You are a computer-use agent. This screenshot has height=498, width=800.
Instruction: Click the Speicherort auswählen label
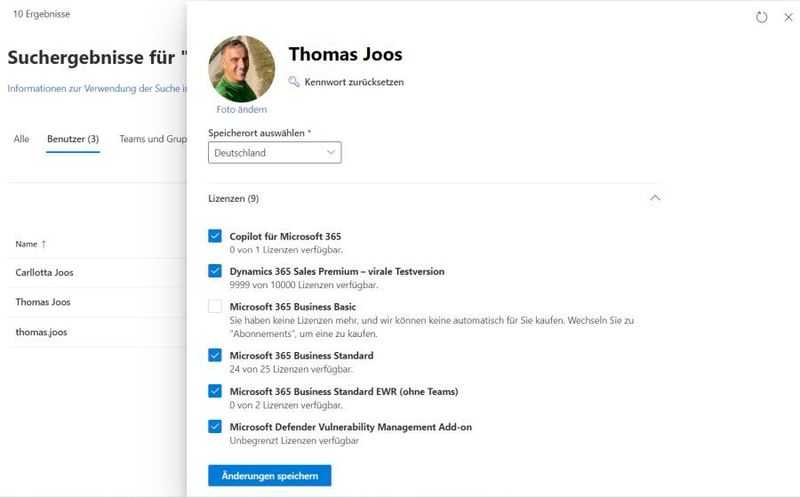[259, 133]
